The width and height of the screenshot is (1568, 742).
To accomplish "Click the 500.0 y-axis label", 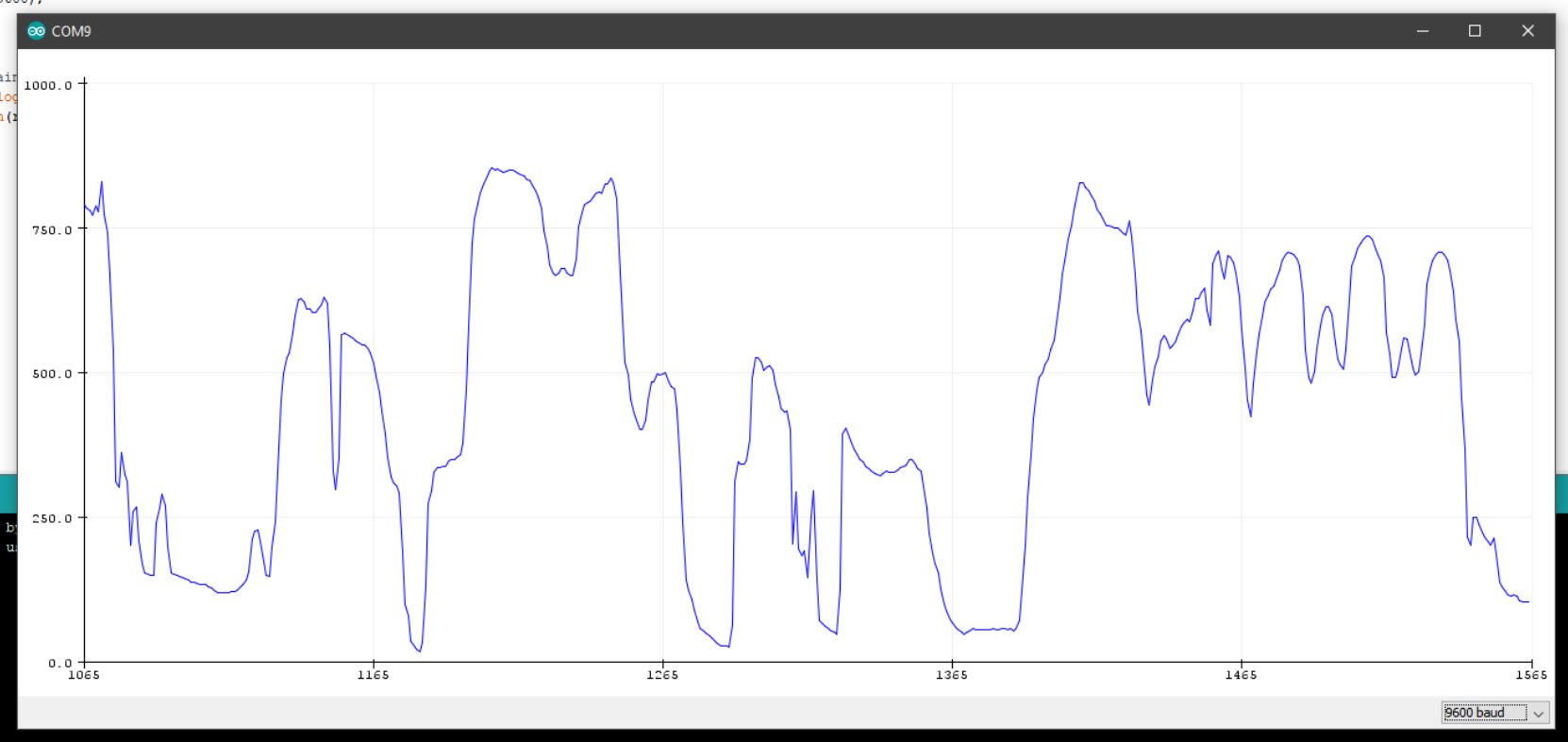I will point(52,374).
